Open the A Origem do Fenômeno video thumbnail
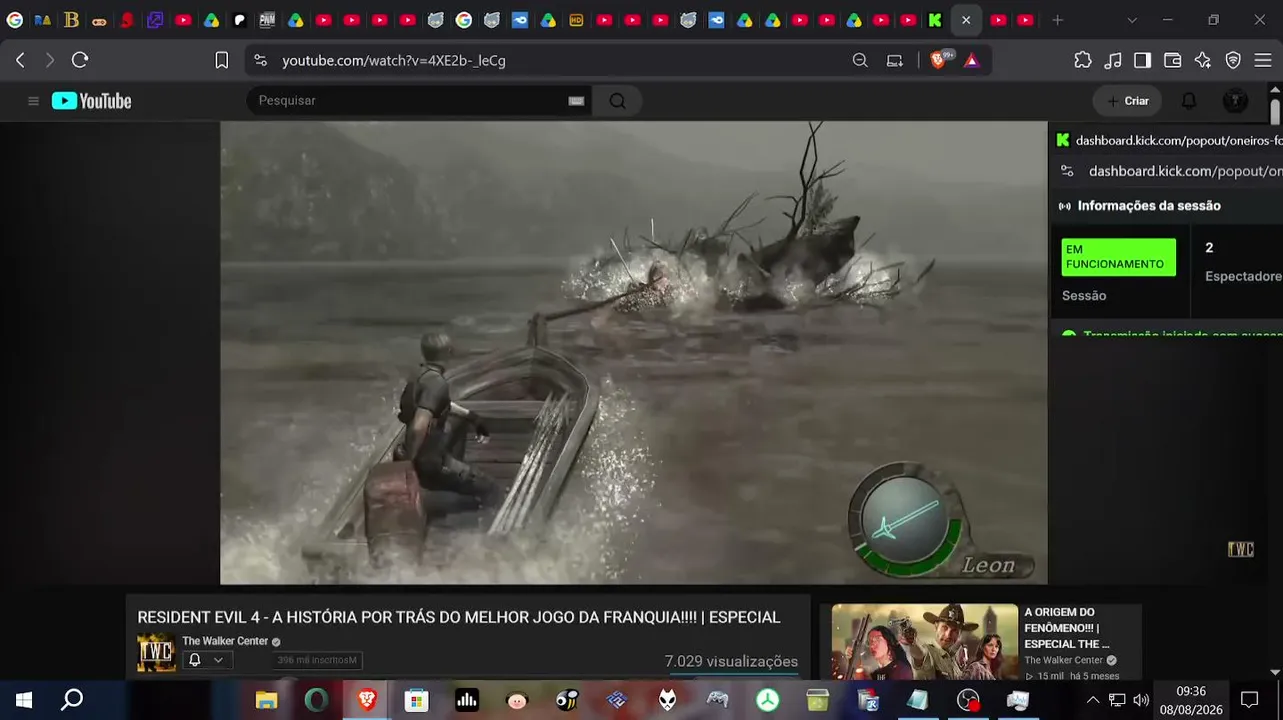 (x=925, y=642)
